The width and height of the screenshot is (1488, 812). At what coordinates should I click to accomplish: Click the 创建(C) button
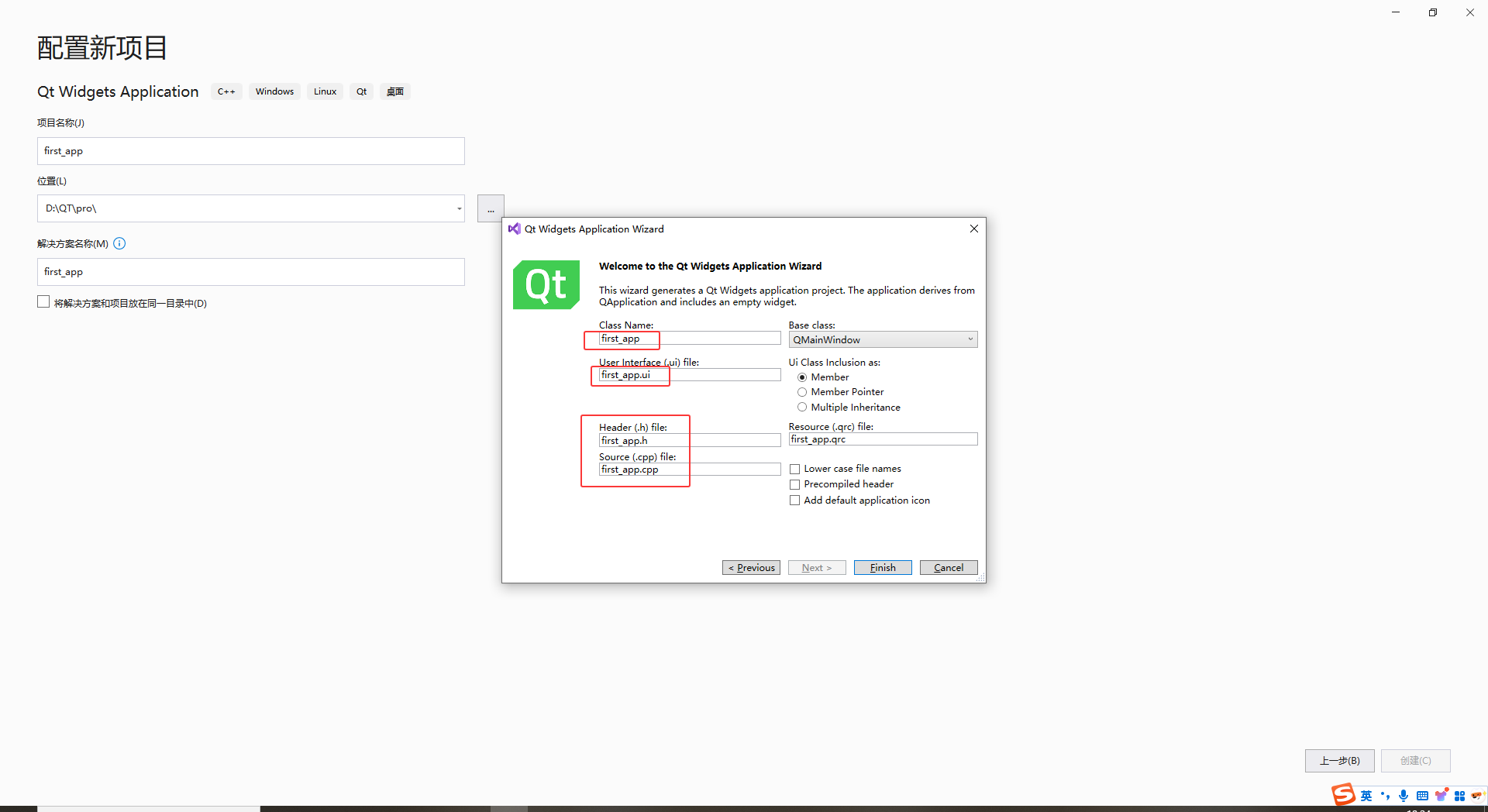(x=1415, y=761)
